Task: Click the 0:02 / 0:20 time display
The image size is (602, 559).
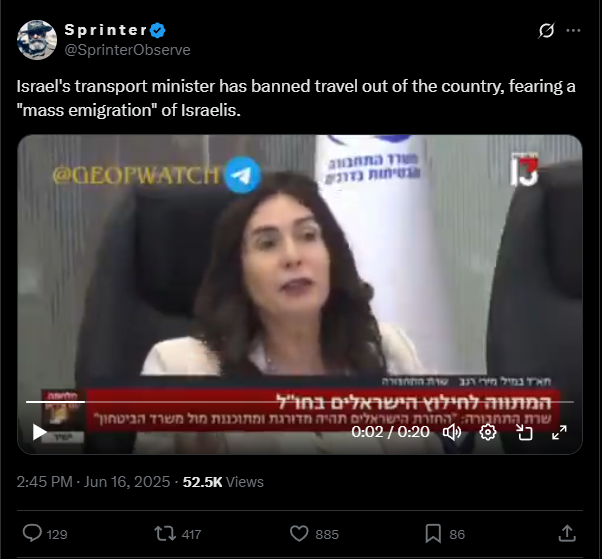Action: pos(390,432)
